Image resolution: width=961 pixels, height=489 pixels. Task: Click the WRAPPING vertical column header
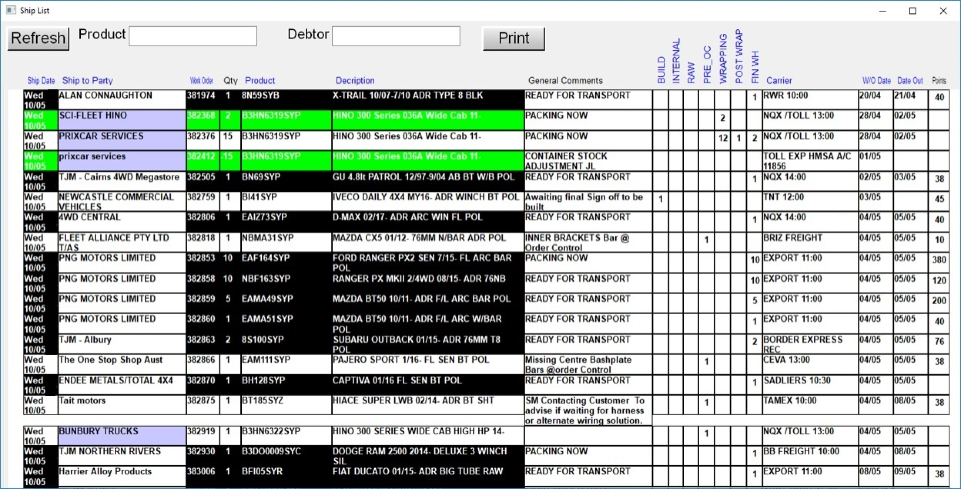pos(723,60)
